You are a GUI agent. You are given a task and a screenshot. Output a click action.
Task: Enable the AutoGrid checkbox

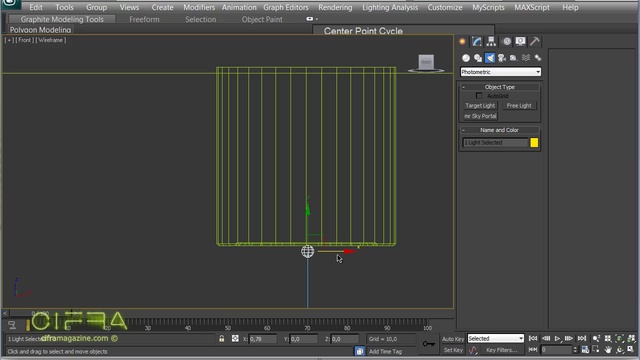pos(479,96)
